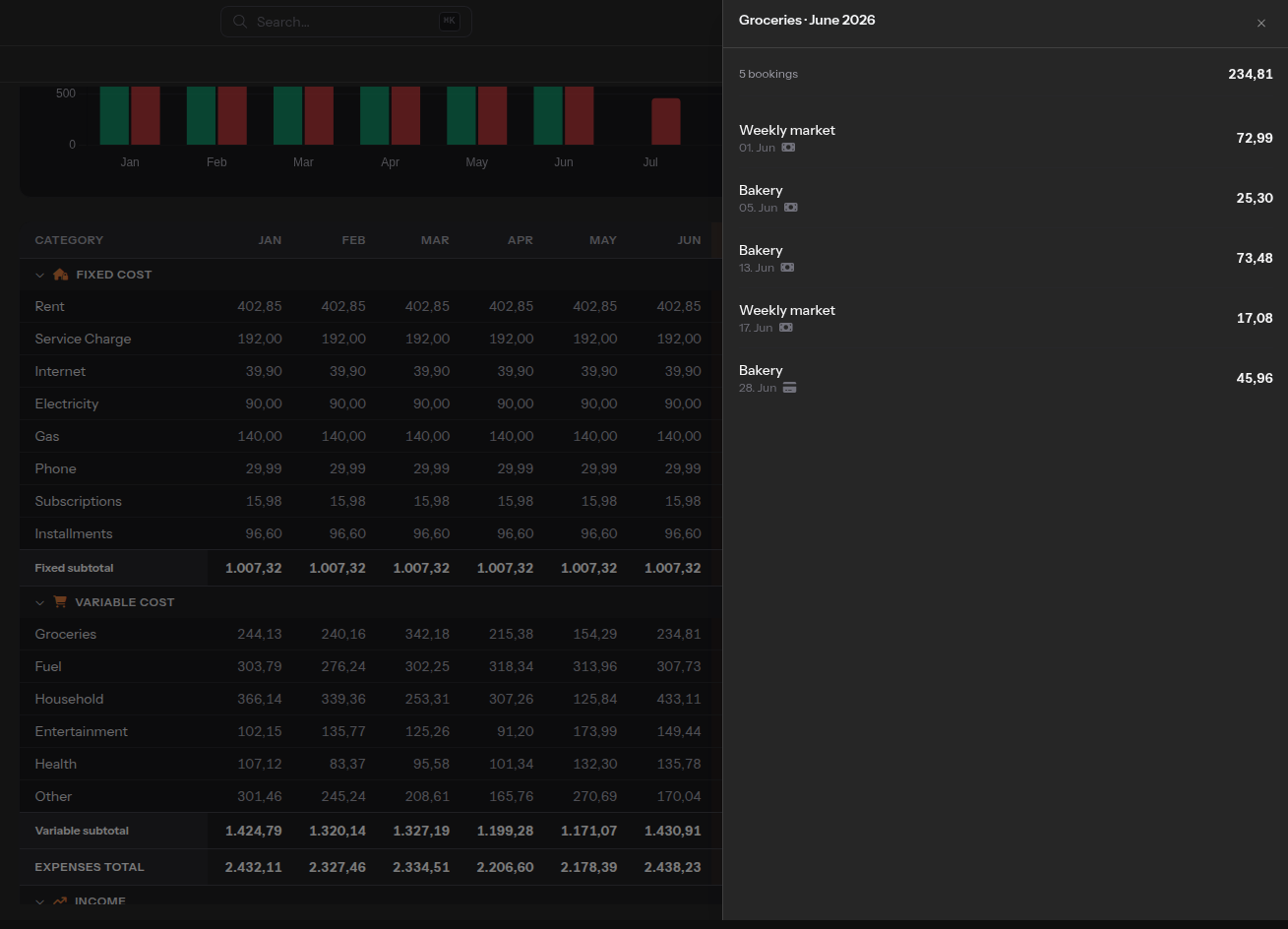Screen dimensions: 1288x929
Task: Click the cash icon beside 13. Jun
Action: (787, 268)
